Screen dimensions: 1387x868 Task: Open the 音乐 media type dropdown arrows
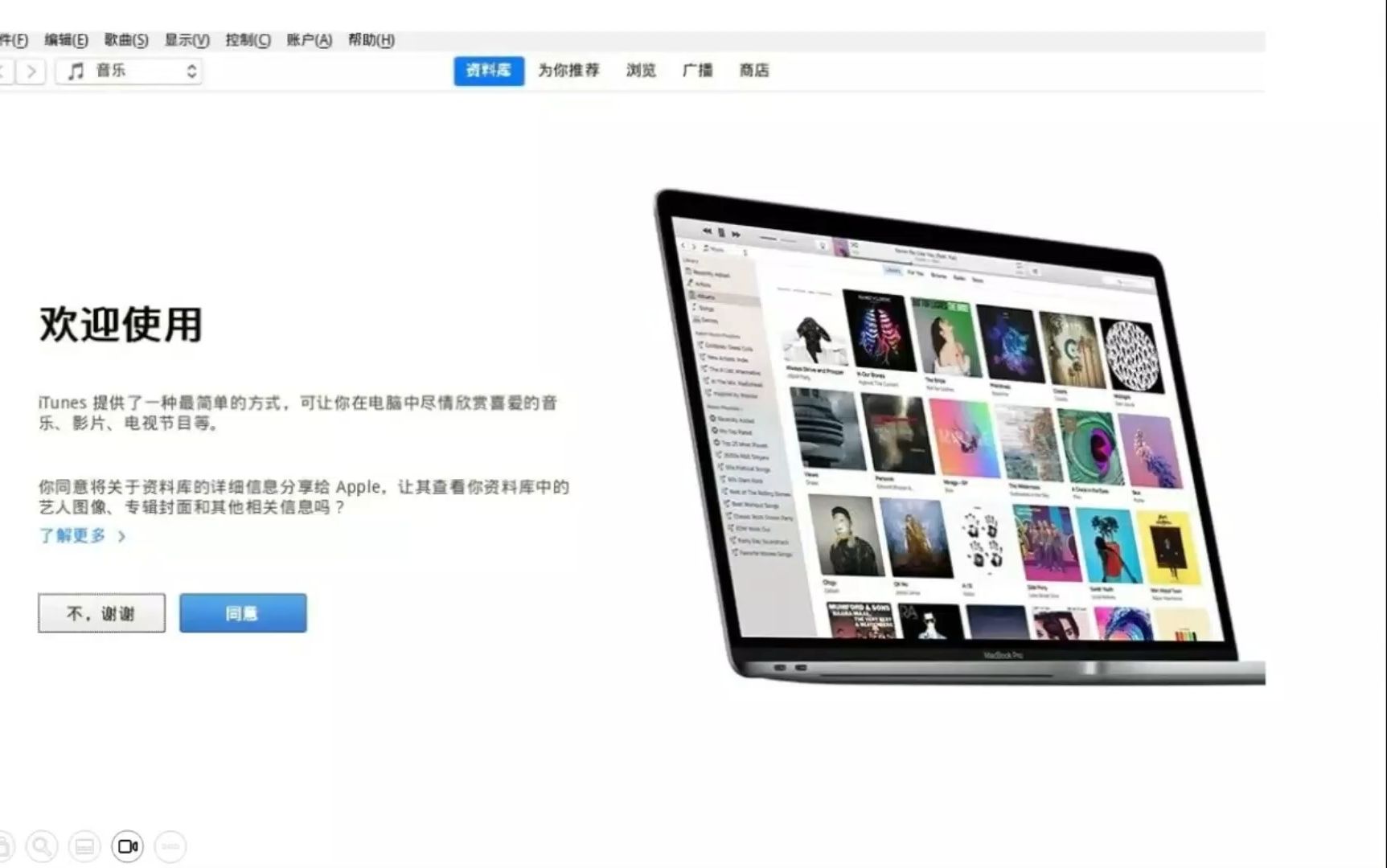191,72
